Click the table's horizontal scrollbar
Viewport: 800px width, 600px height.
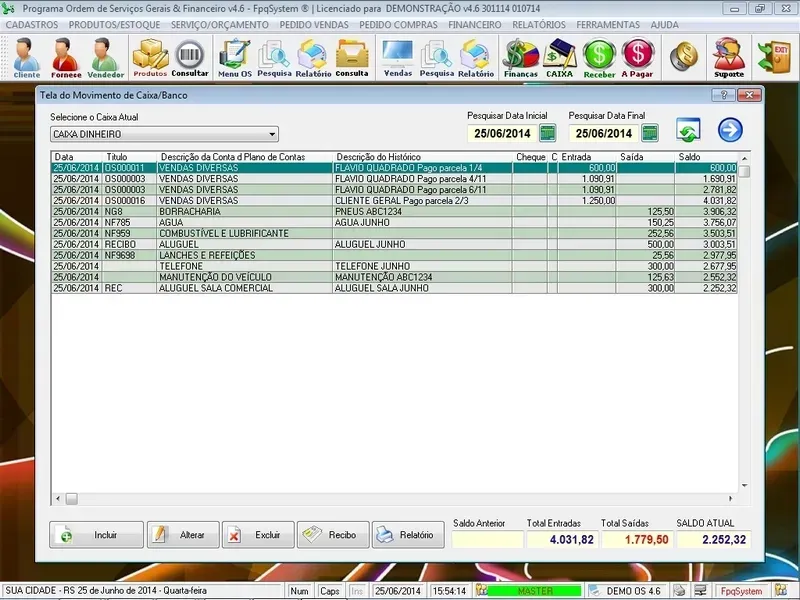400,497
